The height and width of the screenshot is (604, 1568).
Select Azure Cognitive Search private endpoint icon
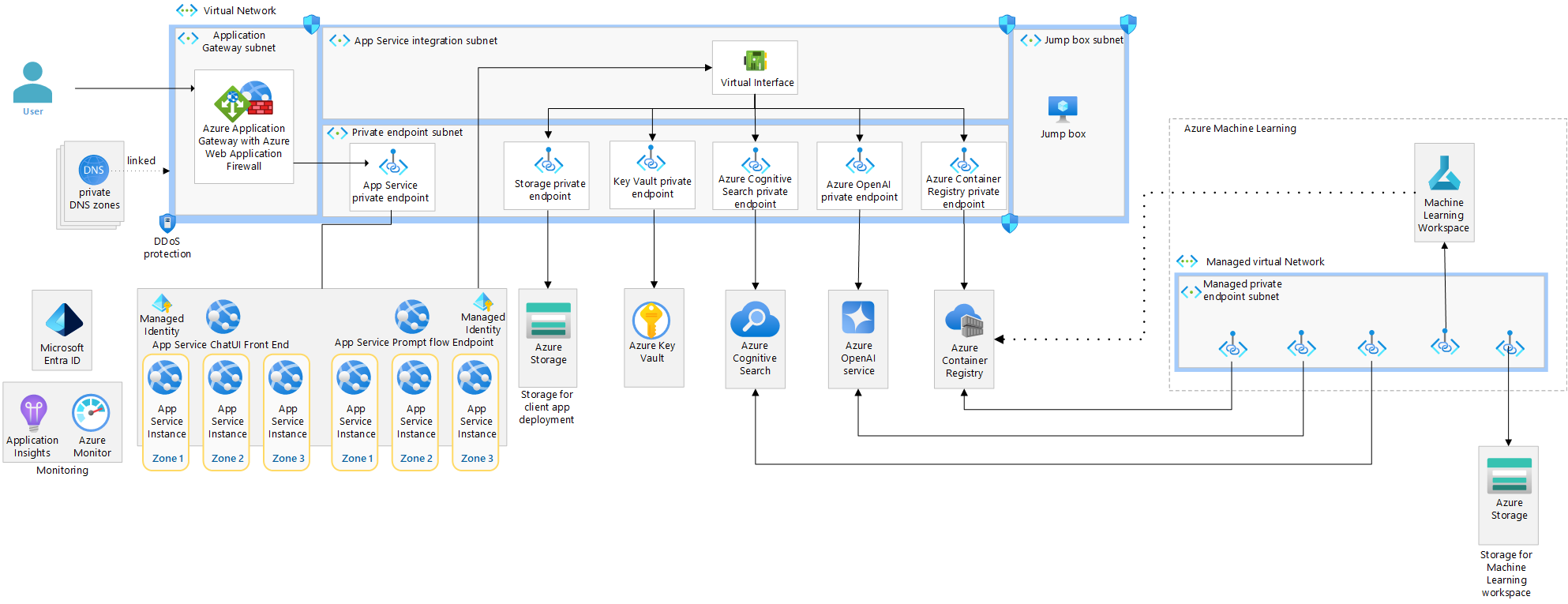point(756,161)
